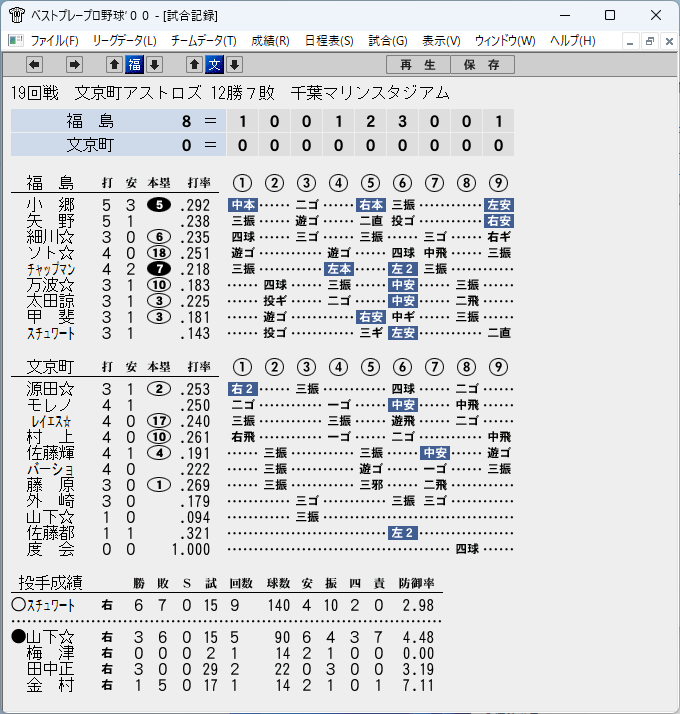Open the リーグデータ(L) menu
The image size is (680, 714).
tap(124, 41)
